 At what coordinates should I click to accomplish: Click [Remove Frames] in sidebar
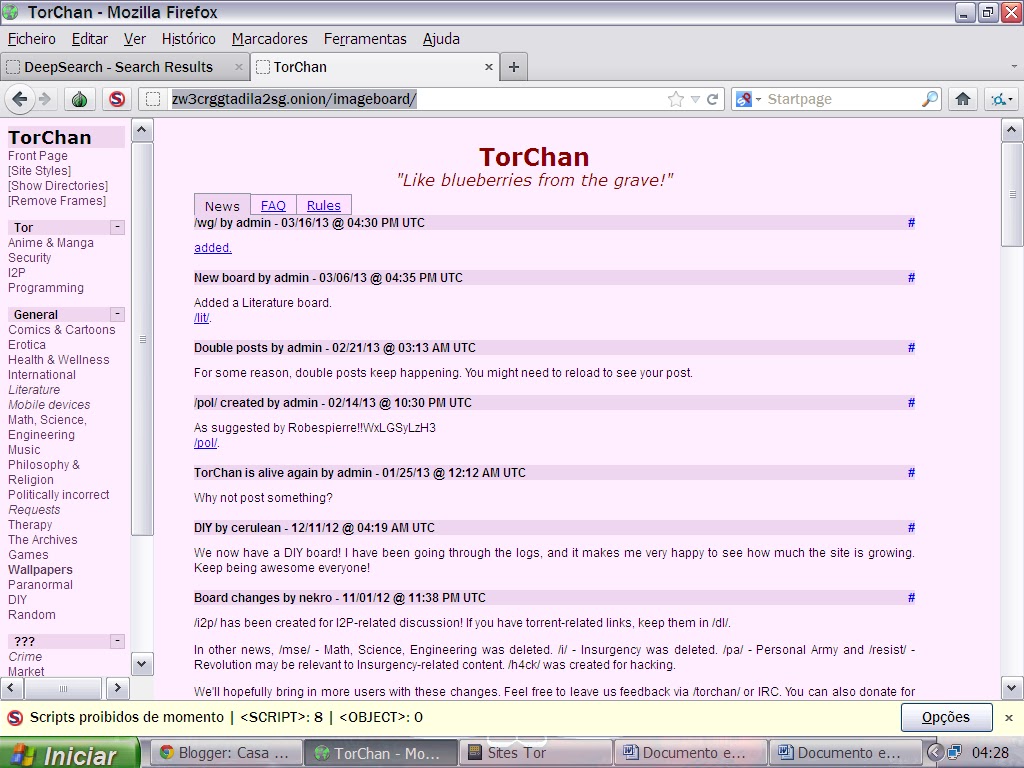click(x=57, y=200)
